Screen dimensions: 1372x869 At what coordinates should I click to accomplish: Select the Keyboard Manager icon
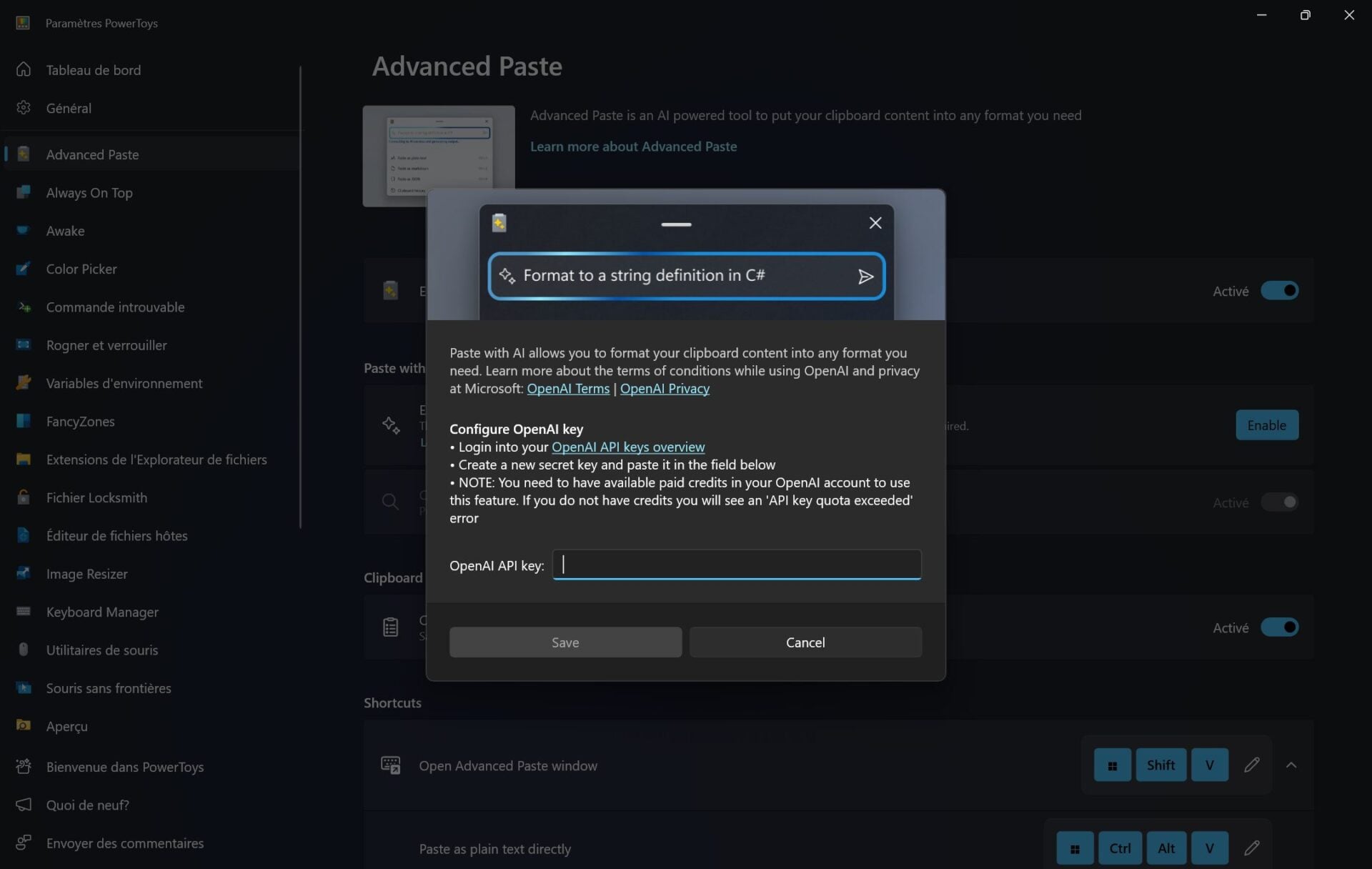pyautogui.click(x=24, y=612)
